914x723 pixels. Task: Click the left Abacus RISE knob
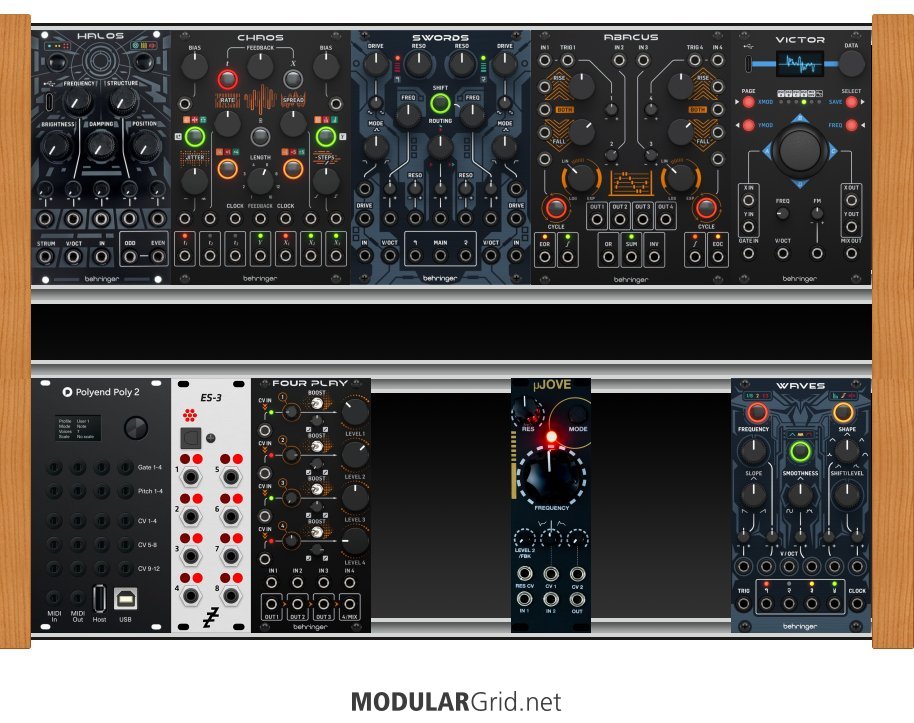tap(581, 86)
